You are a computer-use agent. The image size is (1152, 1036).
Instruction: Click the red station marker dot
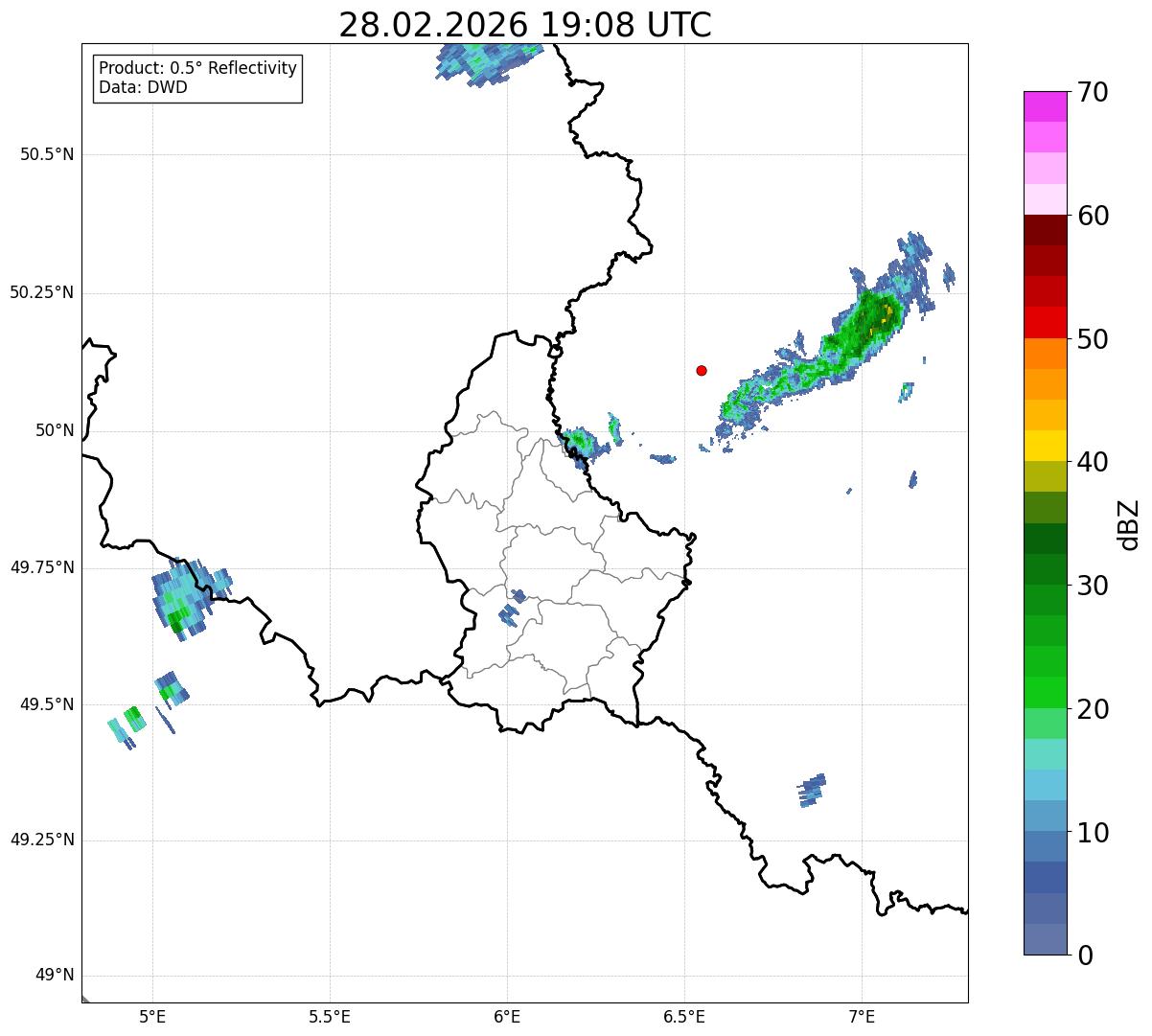[702, 370]
